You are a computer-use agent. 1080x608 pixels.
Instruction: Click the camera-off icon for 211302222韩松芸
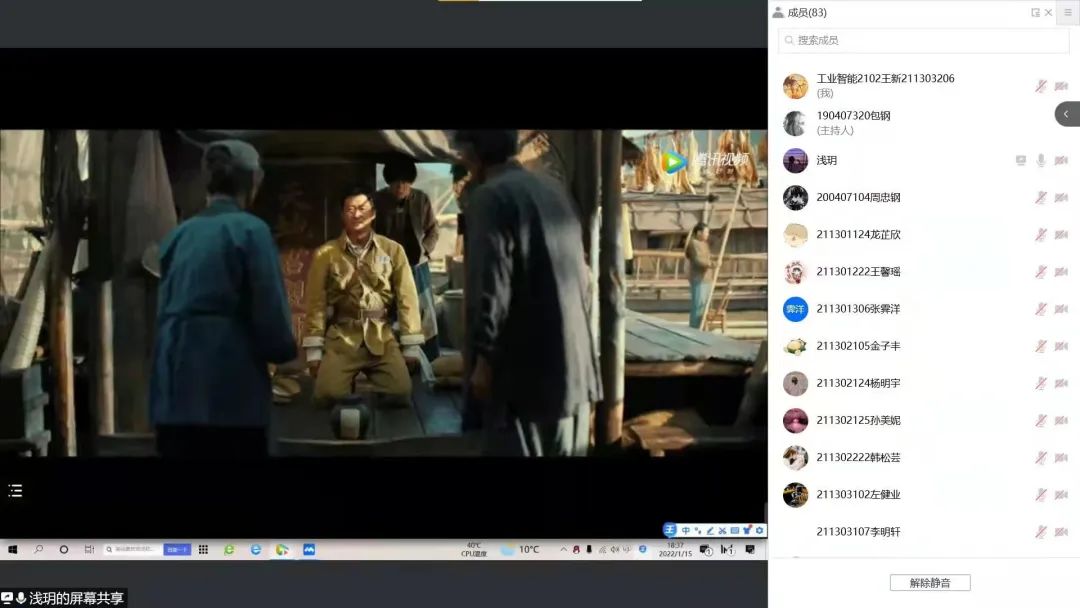tap(1061, 458)
